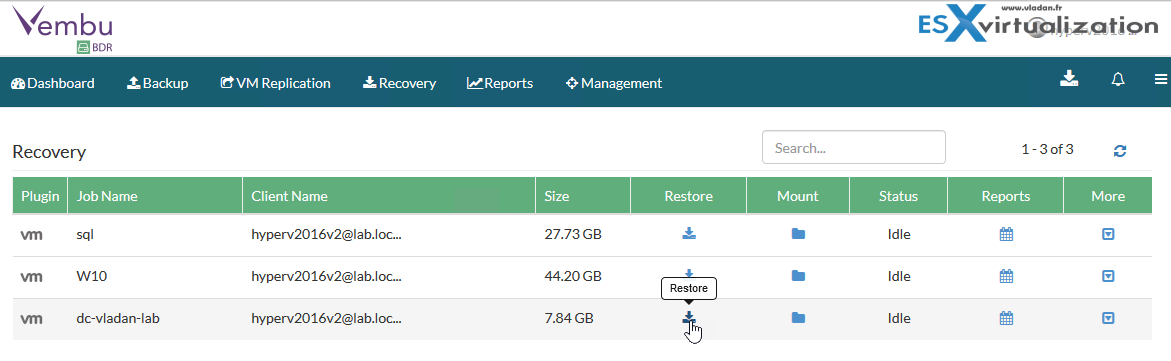The image size is (1171, 361).
Task: Open the download icon in top bar
Action: [x=1069, y=78]
